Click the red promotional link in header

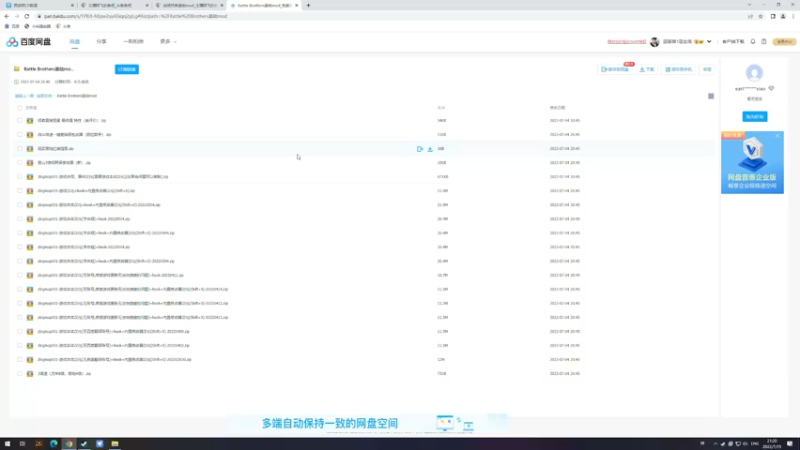coord(627,42)
